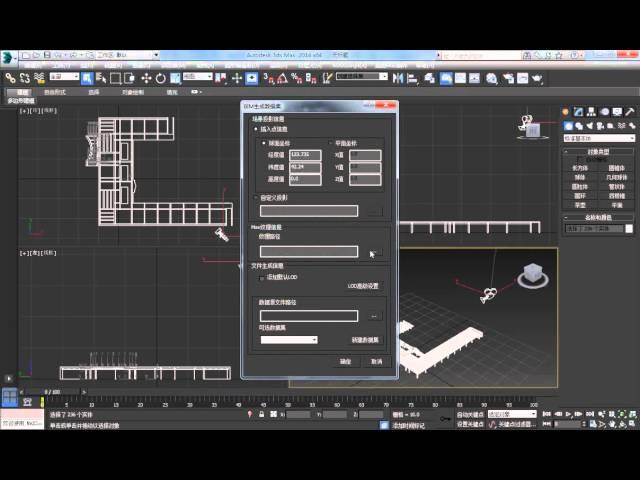The width and height of the screenshot is (640, 480).
Task: Click the time slider handle above the timeline
Action: tap(52, 392)
